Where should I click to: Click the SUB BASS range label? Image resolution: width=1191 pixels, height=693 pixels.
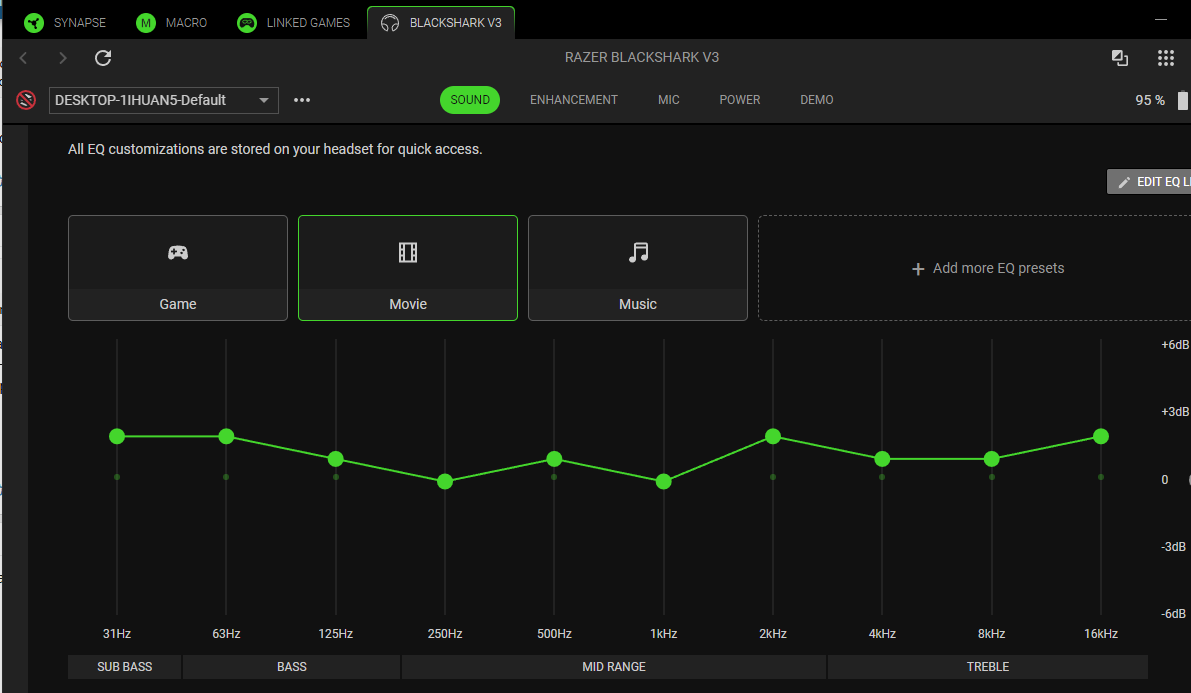[125, 666]
